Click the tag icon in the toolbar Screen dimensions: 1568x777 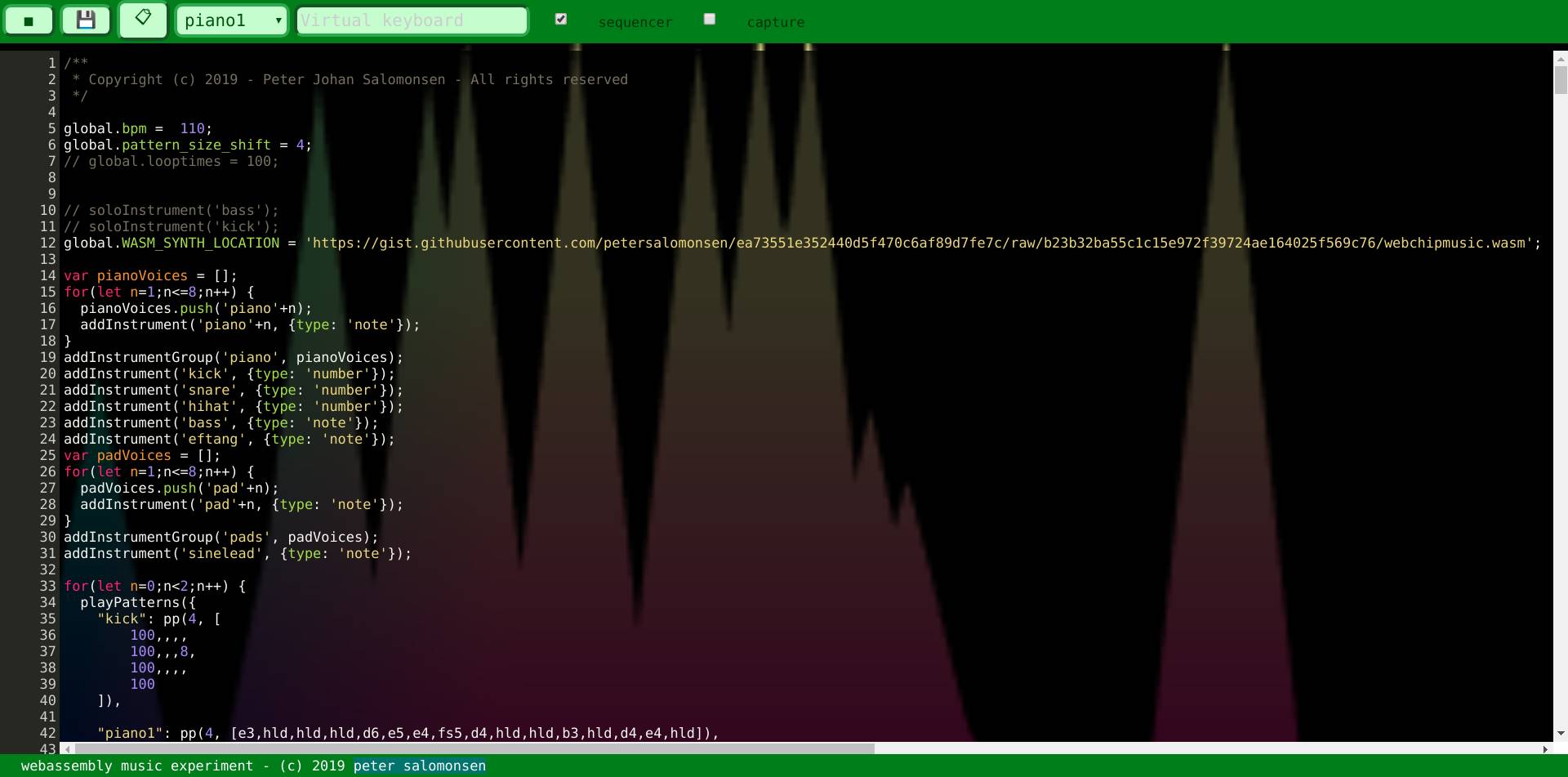(x=143, y=20)
